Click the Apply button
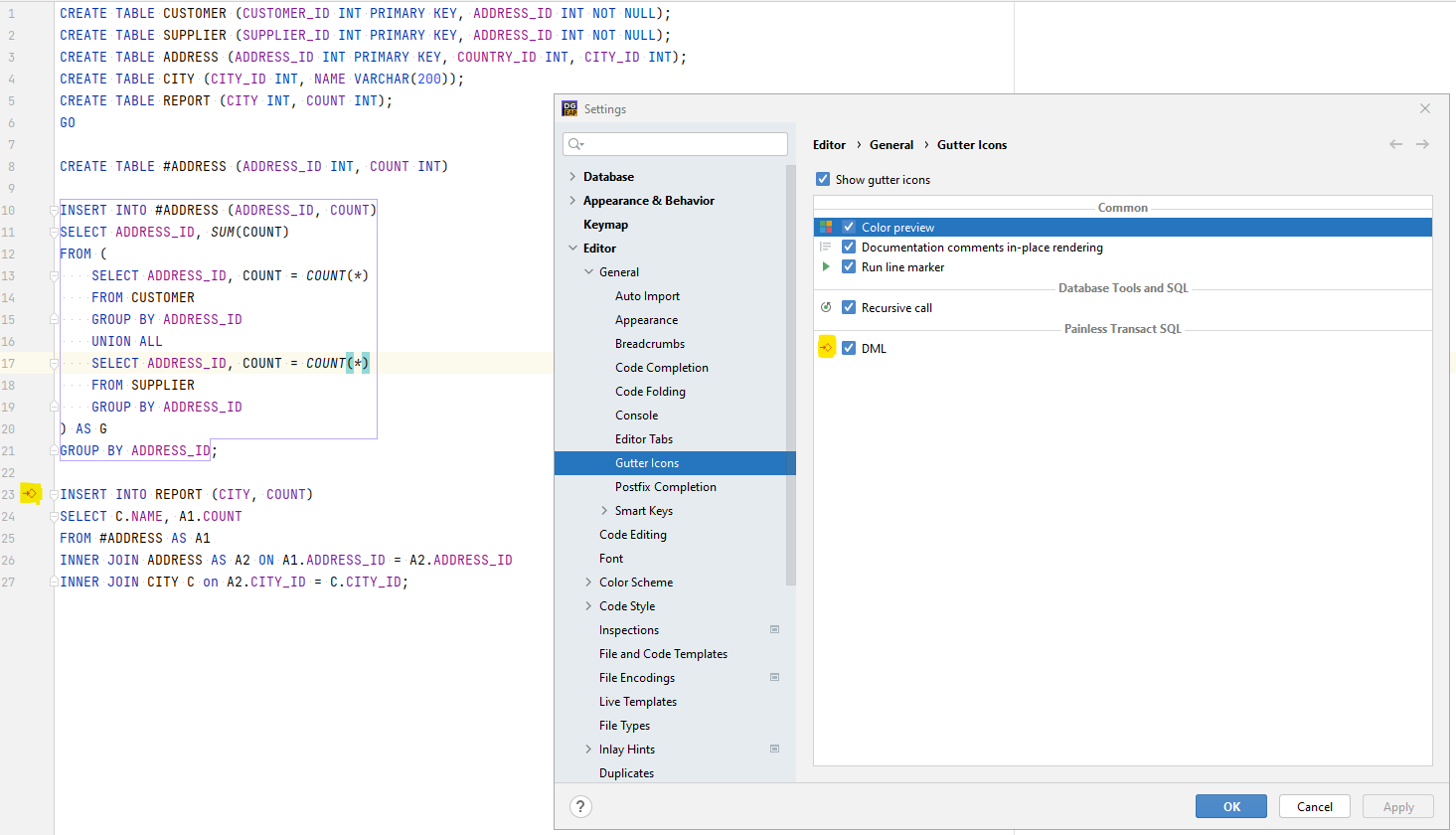This screenshot has height=835, width=1456. [x=1398, y=806]
